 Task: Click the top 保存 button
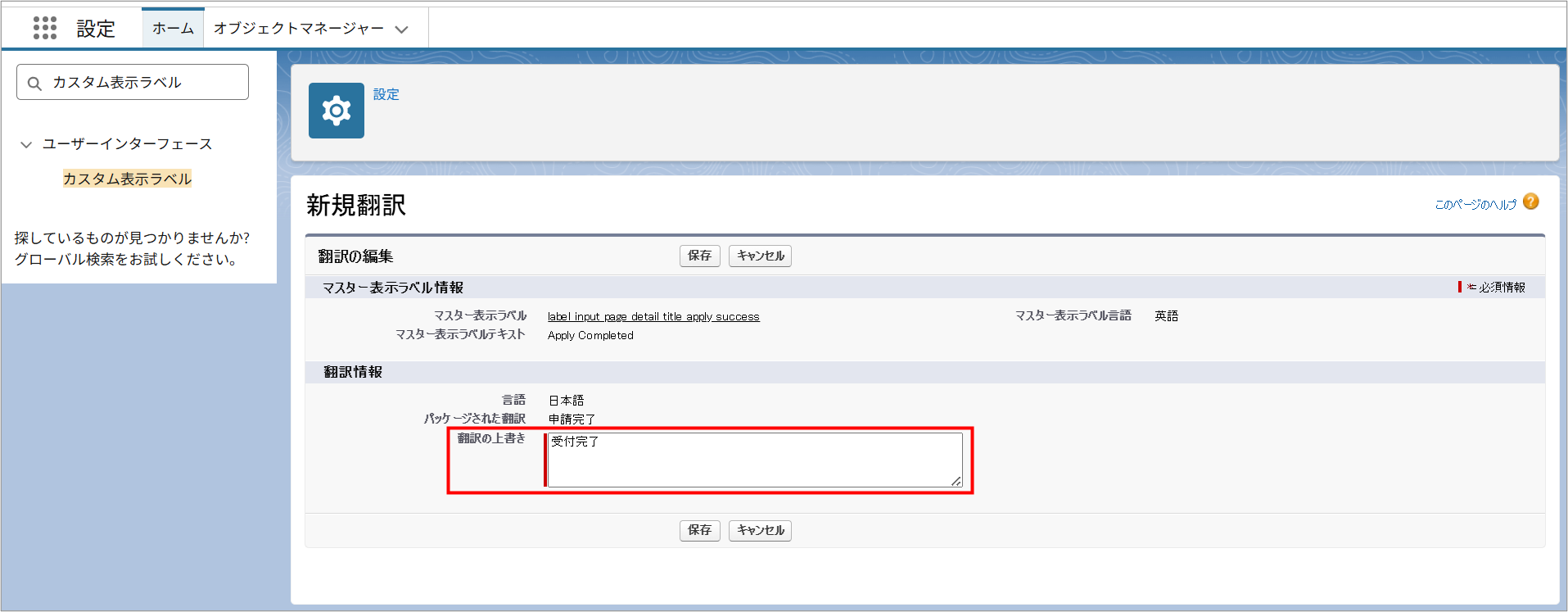coord(699,256)
